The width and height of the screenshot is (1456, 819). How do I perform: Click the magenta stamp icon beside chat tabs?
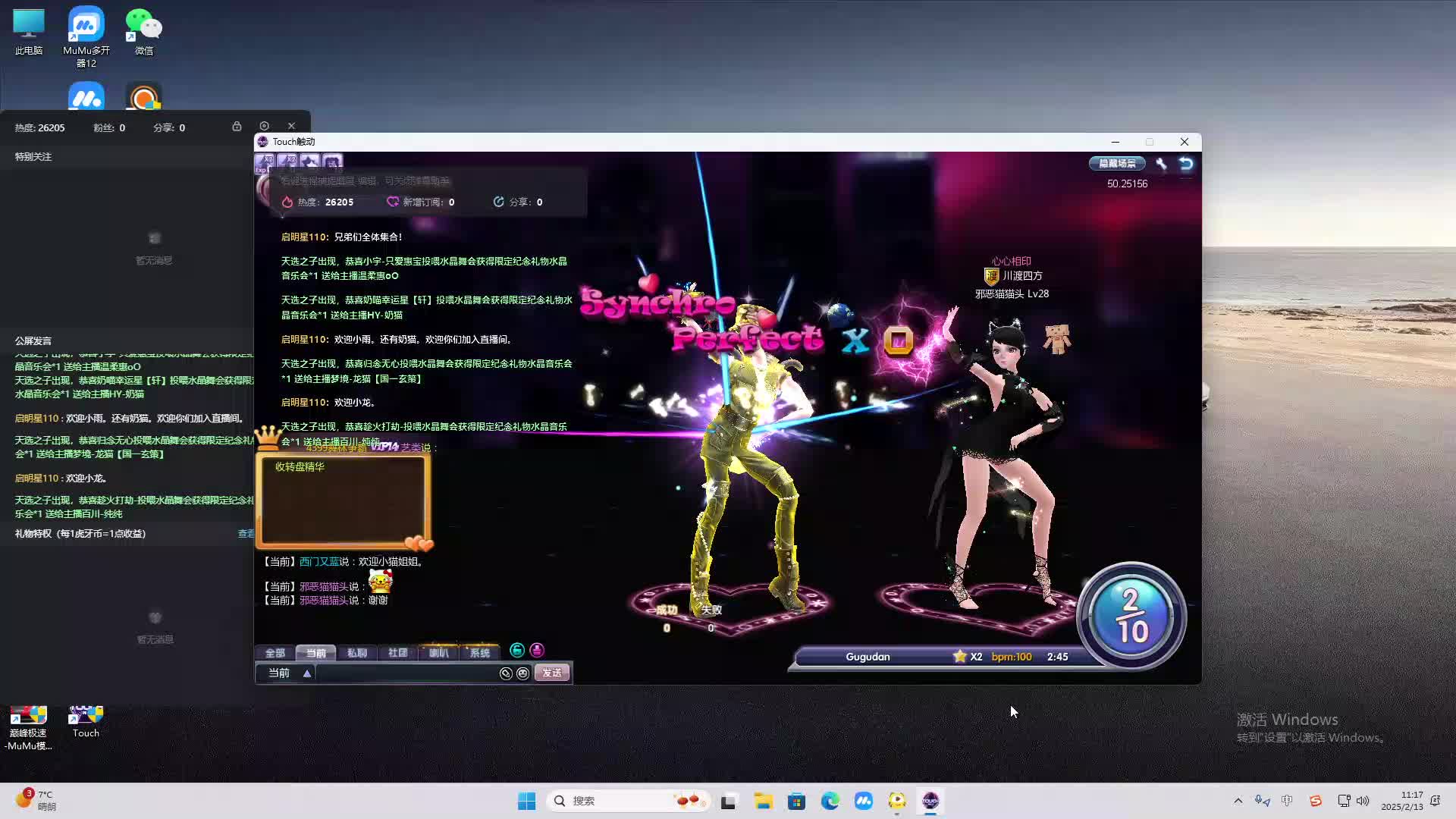click(537, 650)
